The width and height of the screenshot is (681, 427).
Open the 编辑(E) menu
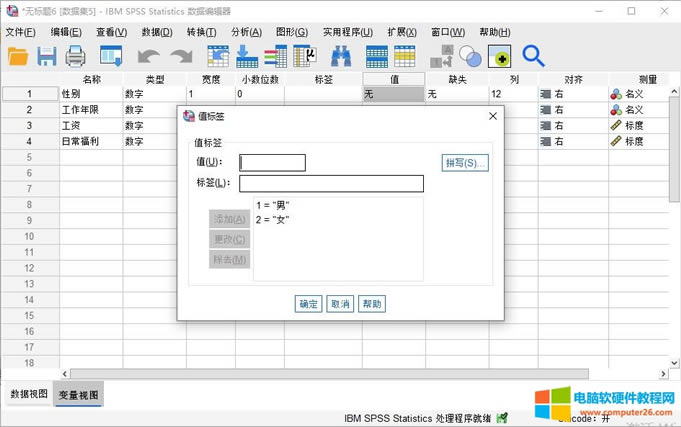[66, 32]
